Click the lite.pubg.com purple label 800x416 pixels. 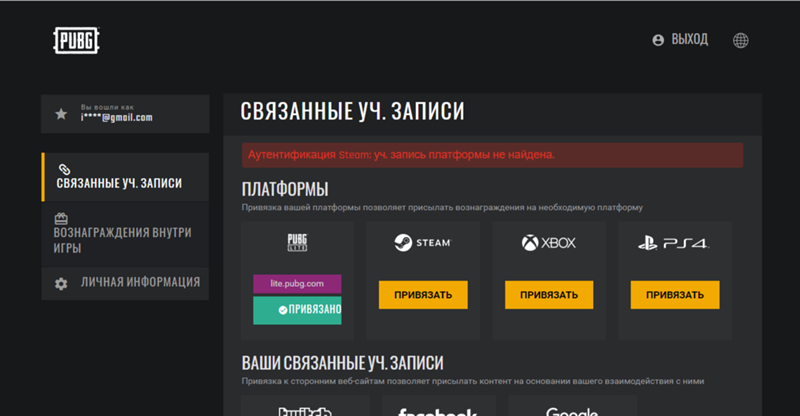[297, 284]
